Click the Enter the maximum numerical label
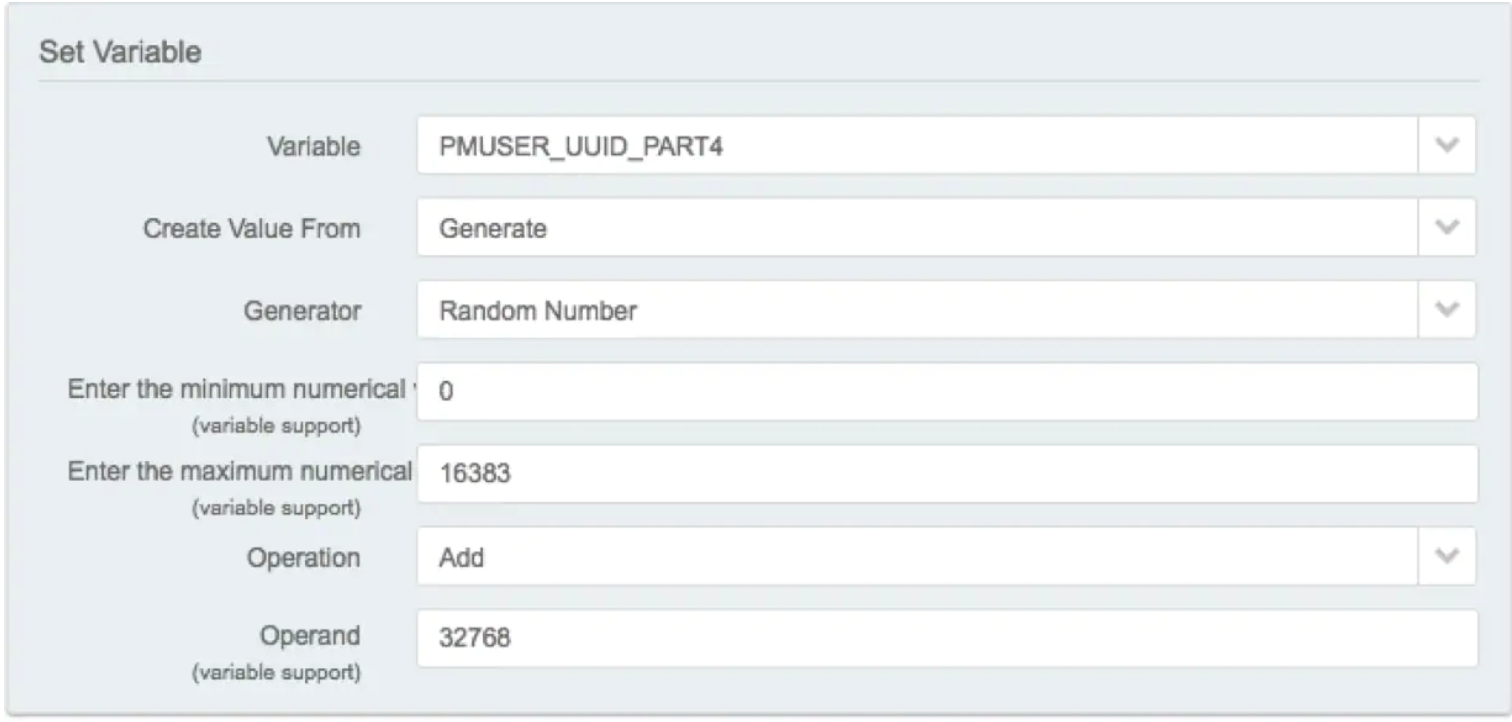Screen dimensions: 1512x722 point(240,471)
